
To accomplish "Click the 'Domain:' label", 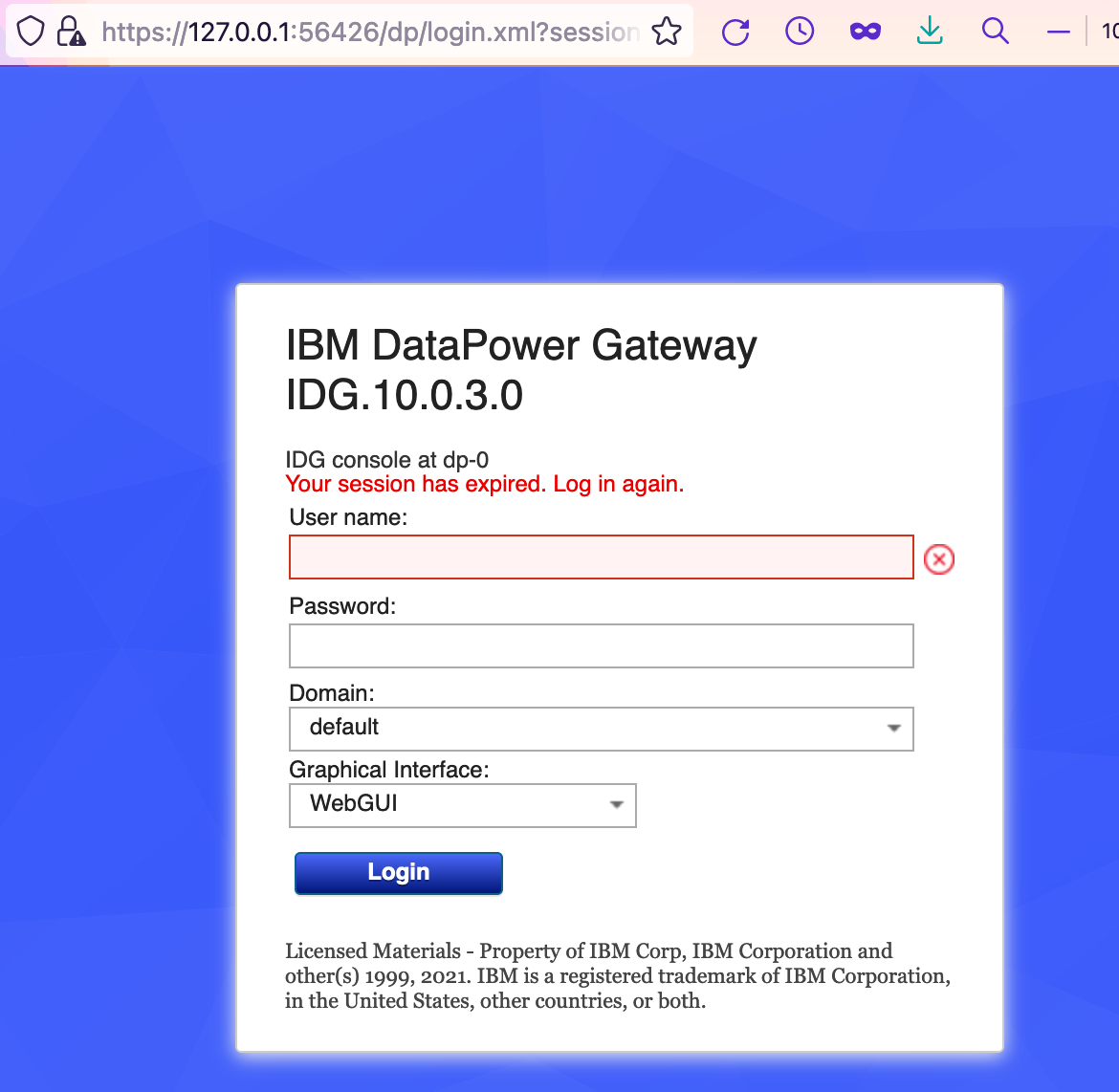I will (332, 693).
